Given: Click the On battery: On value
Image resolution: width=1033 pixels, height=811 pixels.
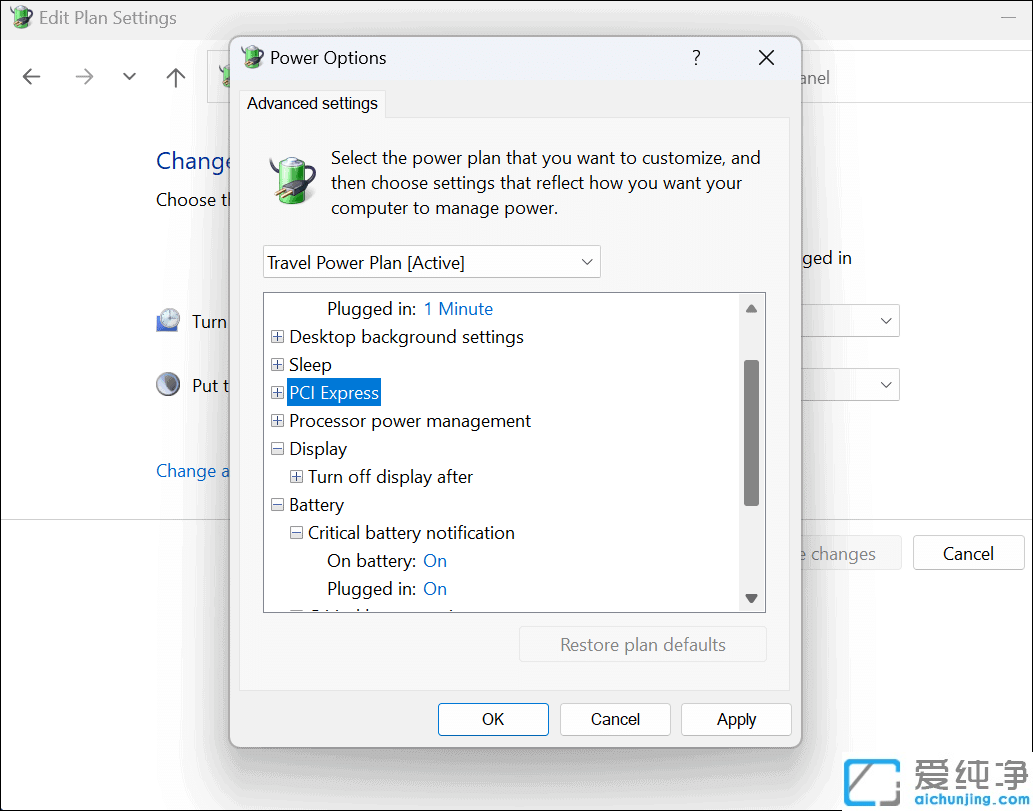Looking at the screenshot, I should (435, 561).
